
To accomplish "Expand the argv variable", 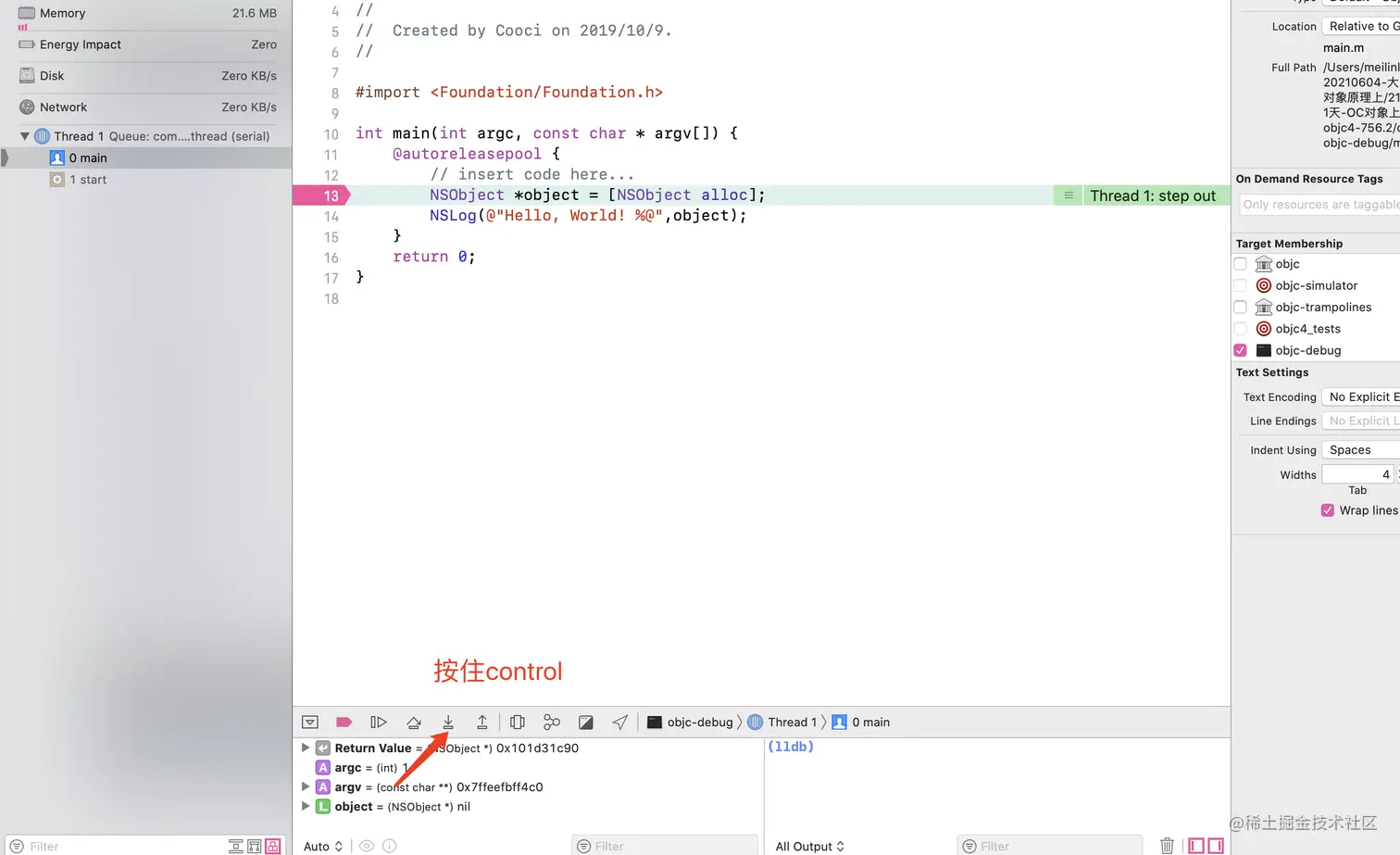I will click(x=306, y=786).
